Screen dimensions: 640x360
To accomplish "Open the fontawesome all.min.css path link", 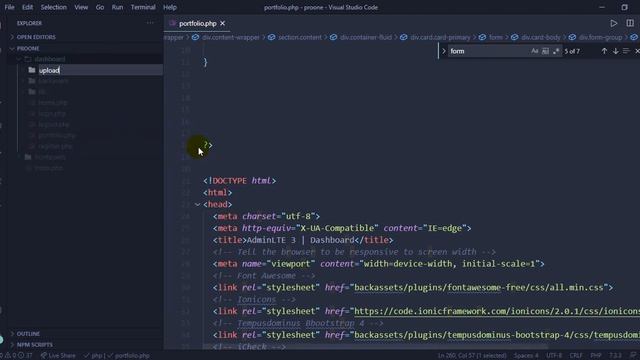I will (479, 288).
